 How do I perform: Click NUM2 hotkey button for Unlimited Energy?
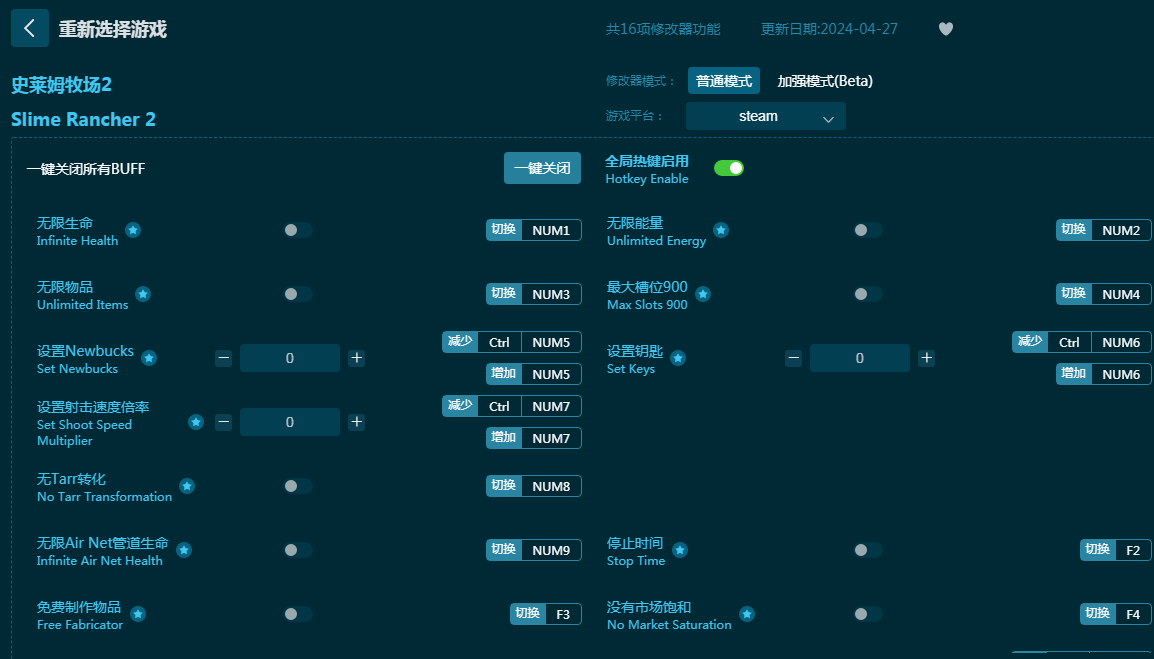point(1104,230)
